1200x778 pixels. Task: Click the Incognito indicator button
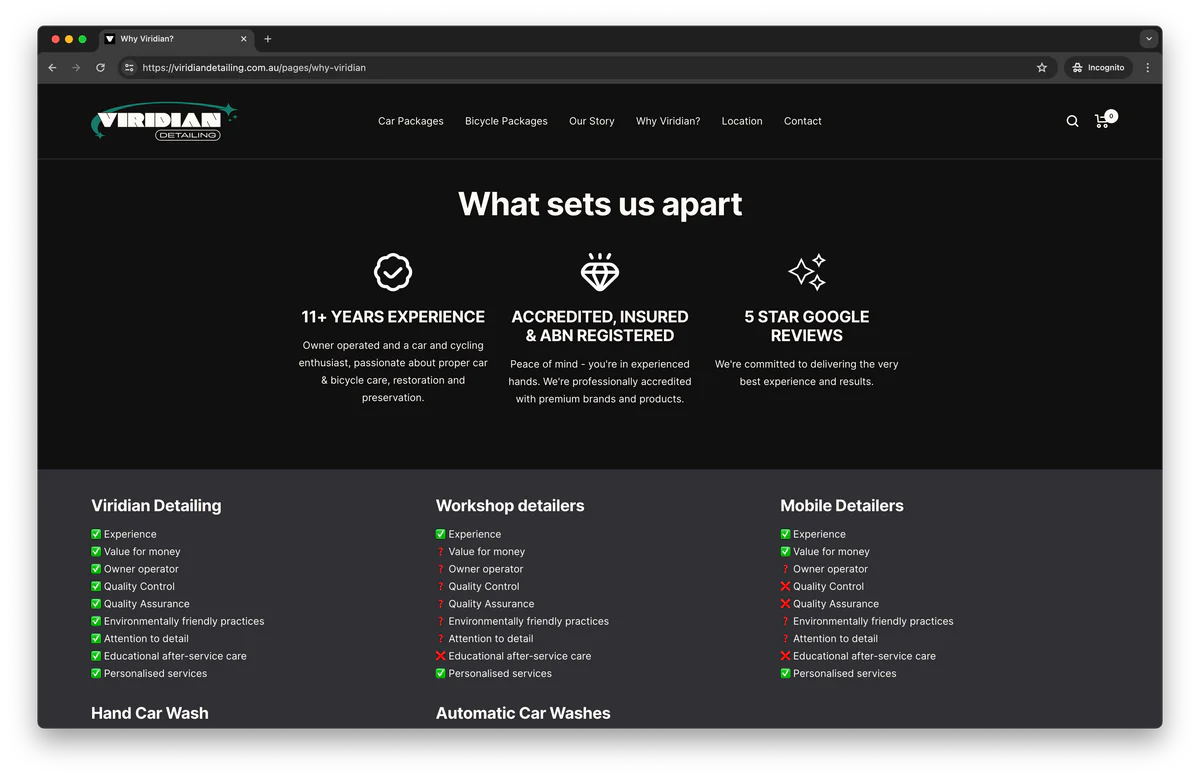pyautogui.click(x=1098, y=68)
